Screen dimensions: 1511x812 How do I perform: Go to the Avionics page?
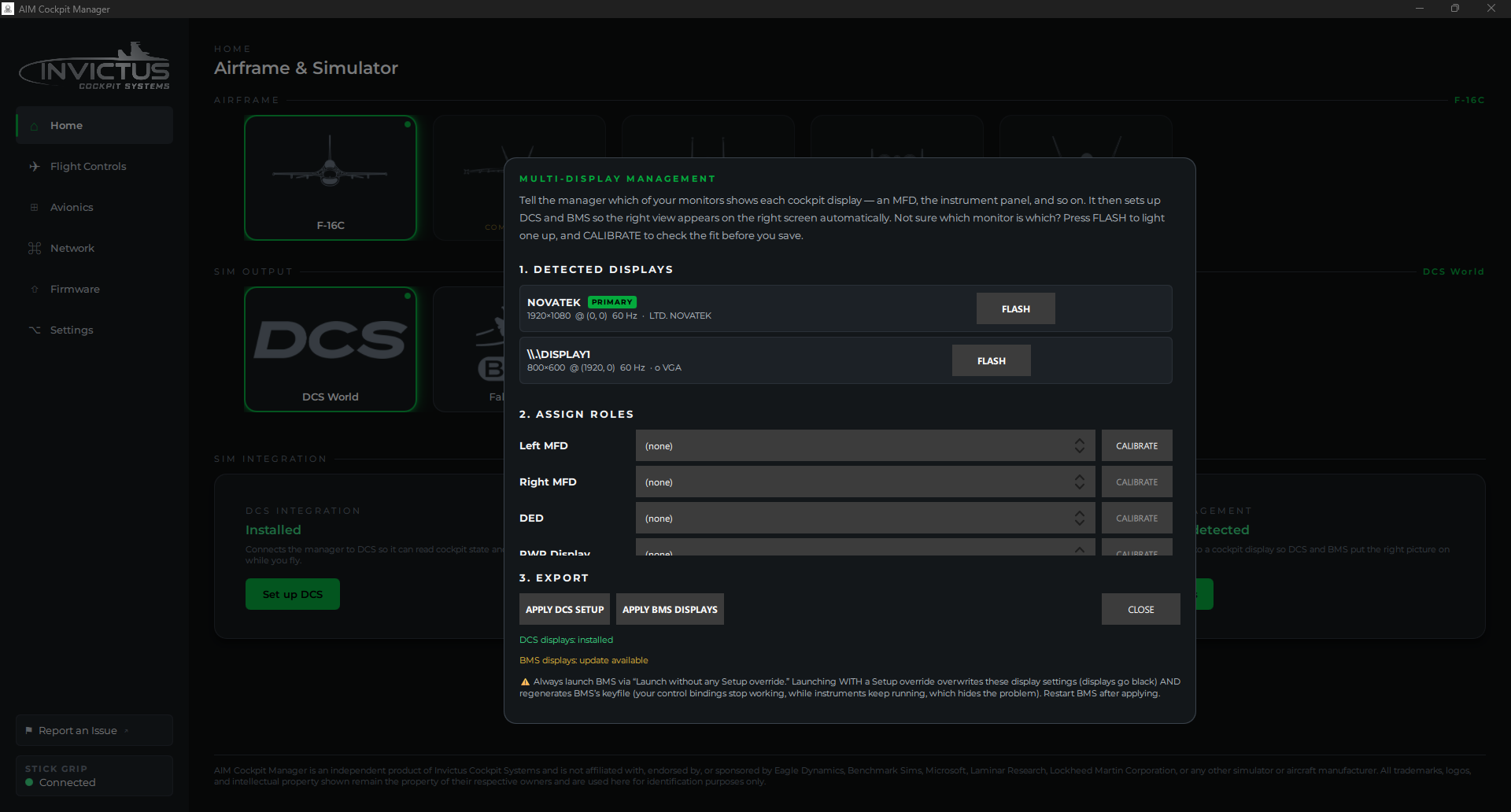coord(94,207)
